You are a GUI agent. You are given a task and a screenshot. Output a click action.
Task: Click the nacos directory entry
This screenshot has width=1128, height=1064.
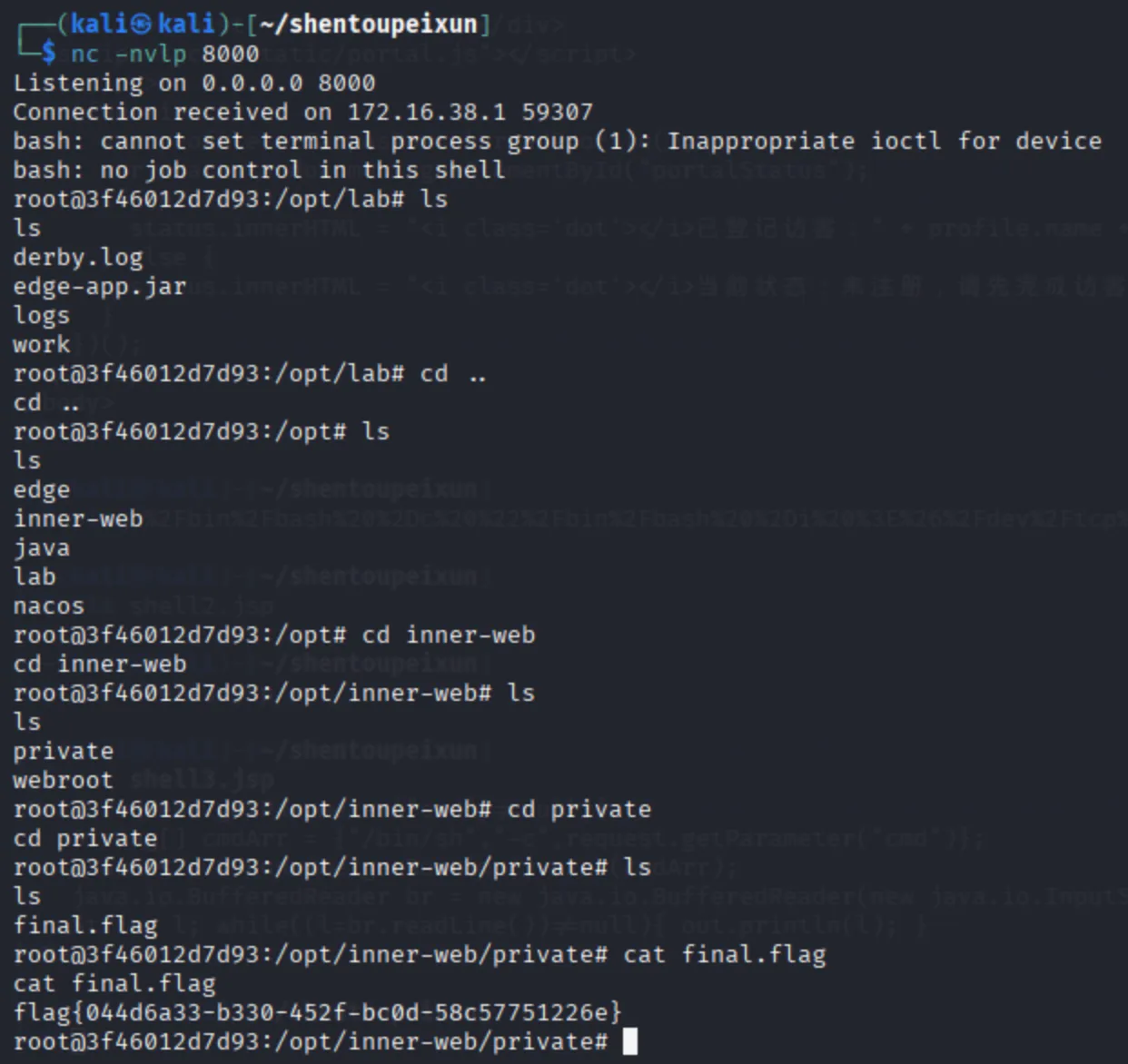(48, 606)
